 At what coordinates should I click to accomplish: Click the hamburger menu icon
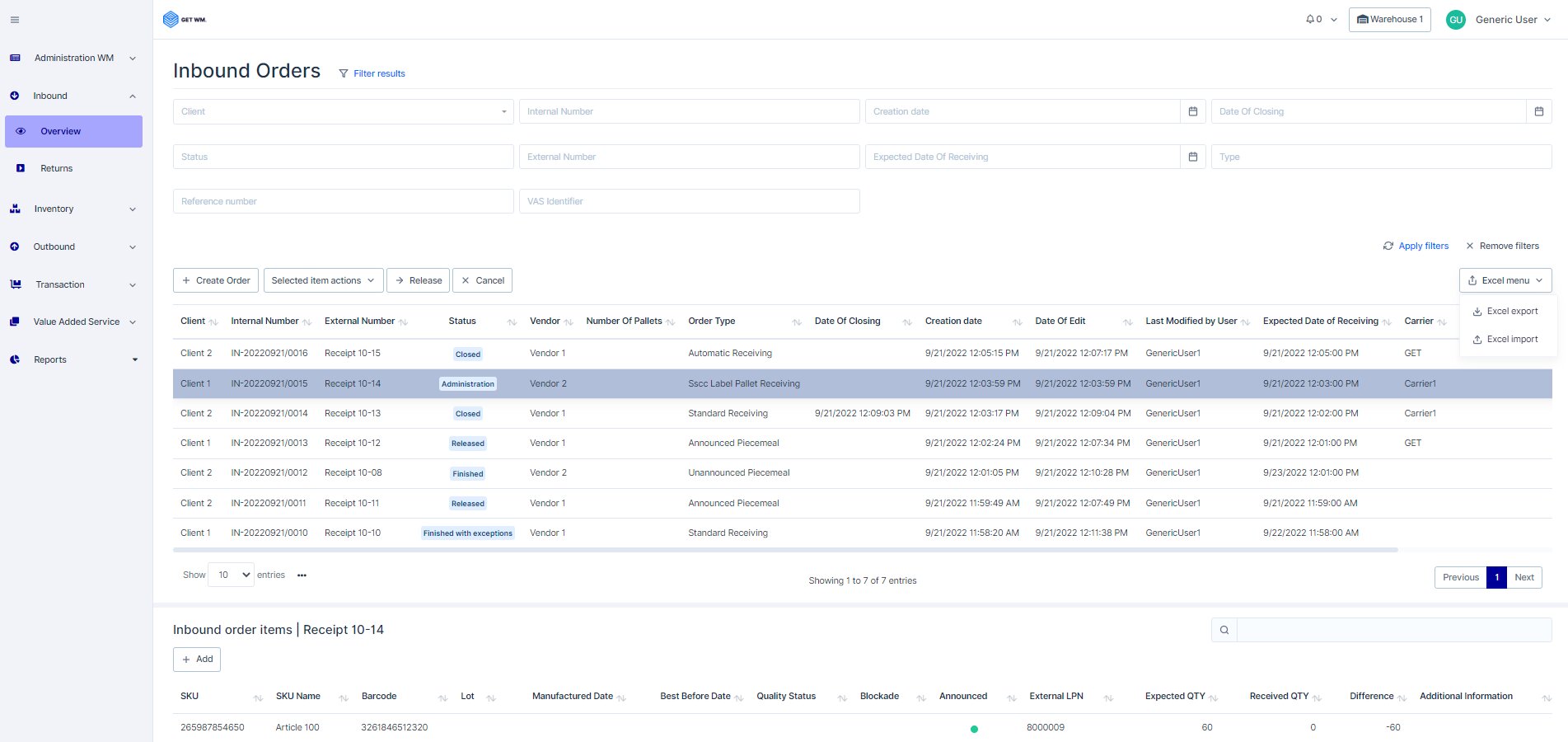pos(15,20)
